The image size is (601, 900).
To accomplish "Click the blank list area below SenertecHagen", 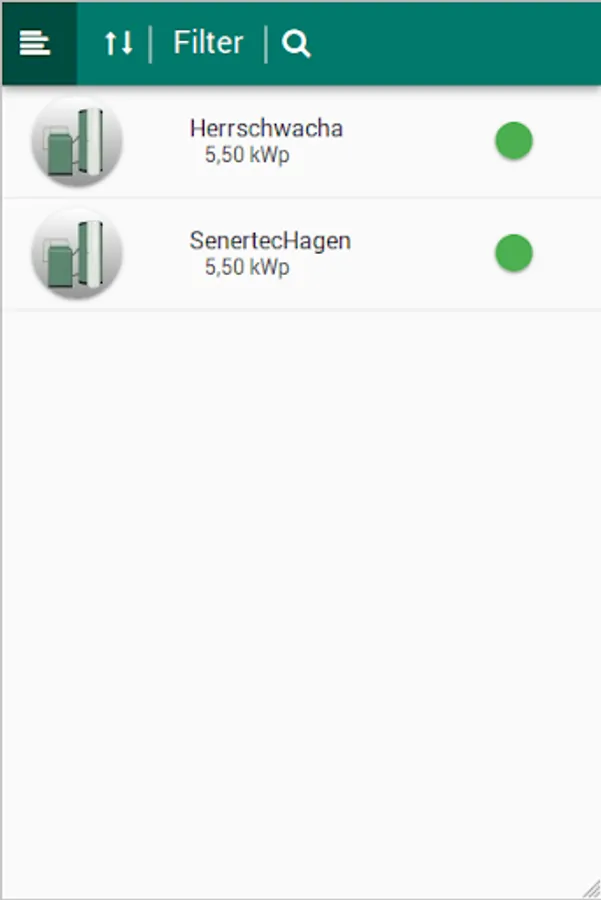I will click(x=301, y=603).
